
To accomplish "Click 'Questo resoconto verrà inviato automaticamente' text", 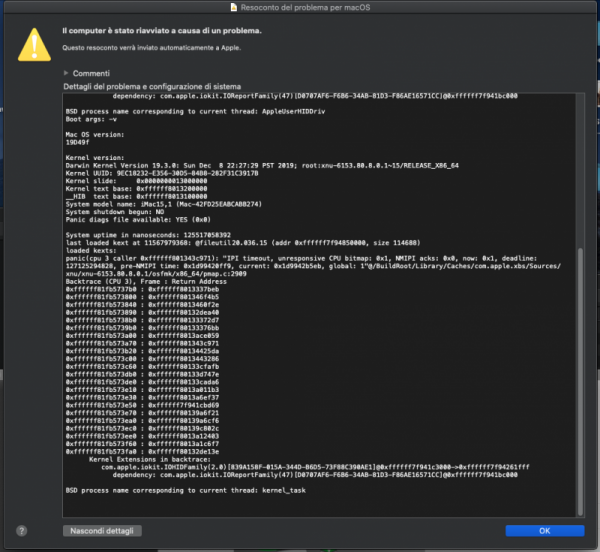I will 152,48.
